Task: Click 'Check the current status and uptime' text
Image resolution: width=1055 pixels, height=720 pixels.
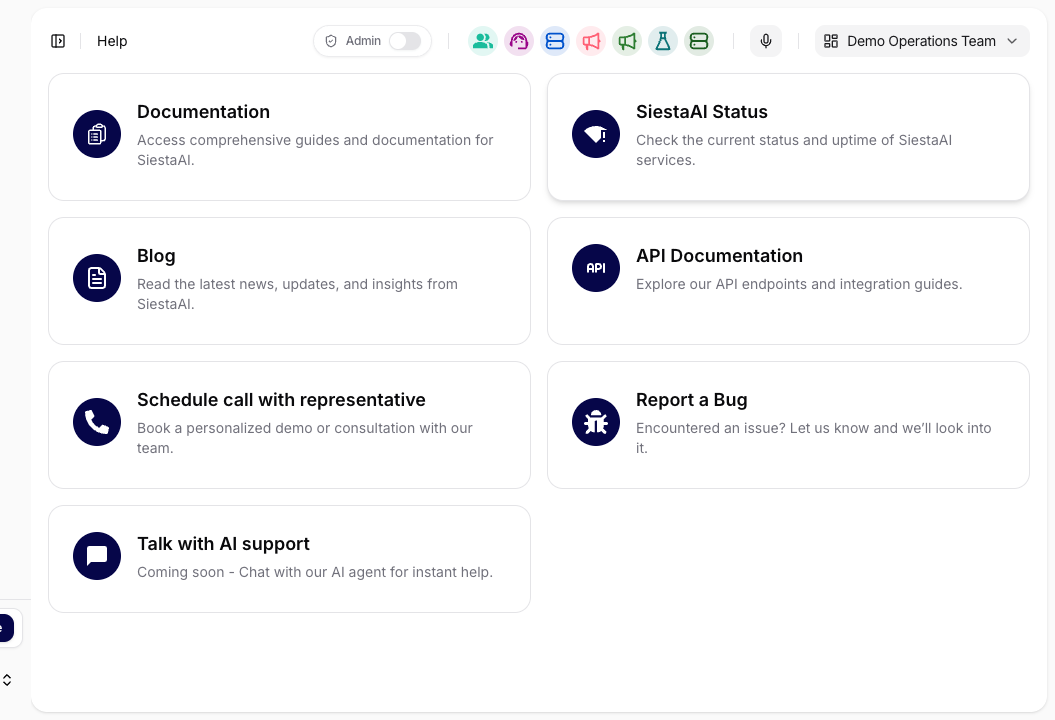Action: tap(794, 150)
